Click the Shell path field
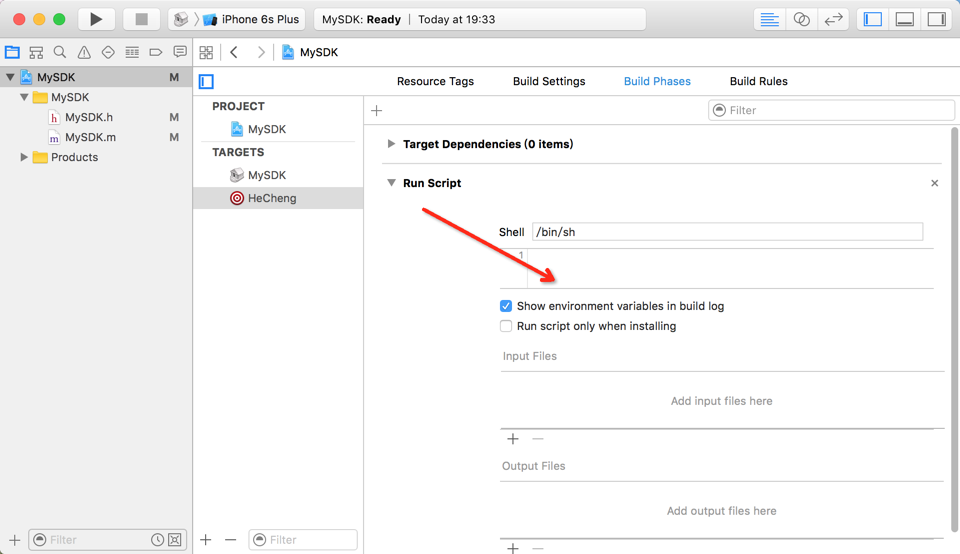 727,232
